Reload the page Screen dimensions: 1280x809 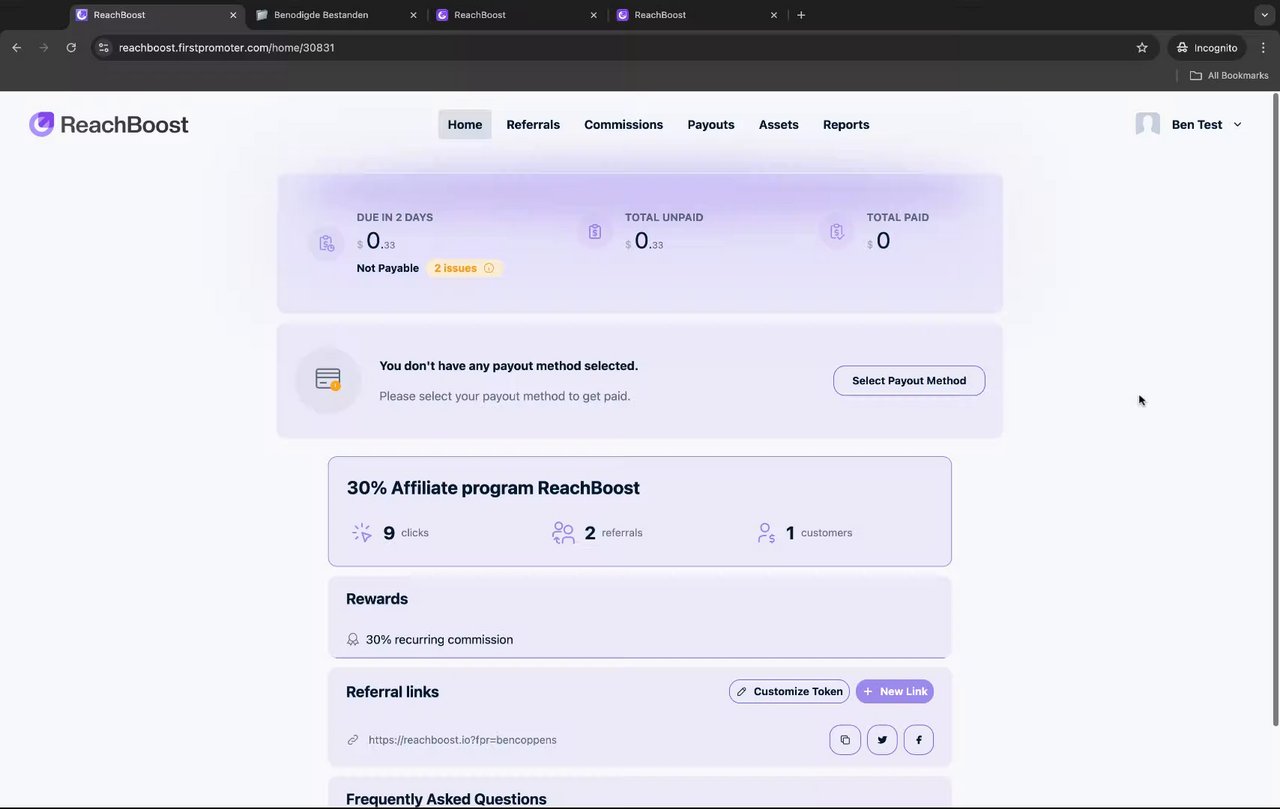tap(71, 47)
